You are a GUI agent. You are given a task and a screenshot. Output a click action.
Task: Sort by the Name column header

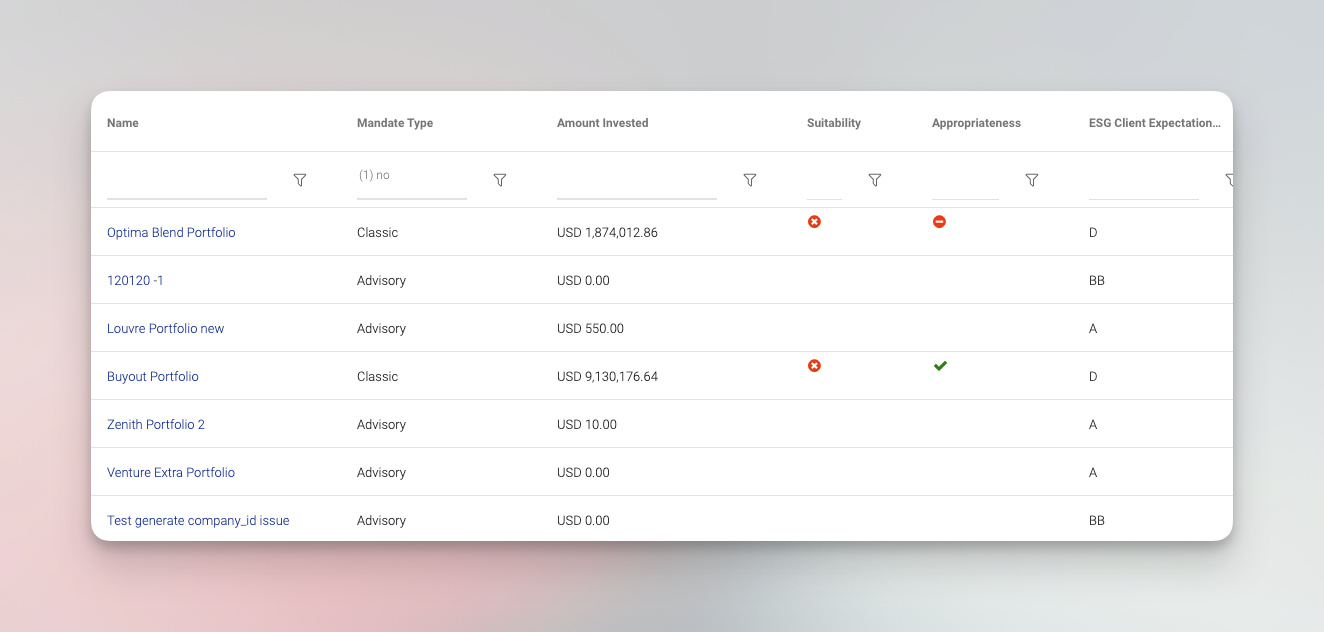(123, 123)
